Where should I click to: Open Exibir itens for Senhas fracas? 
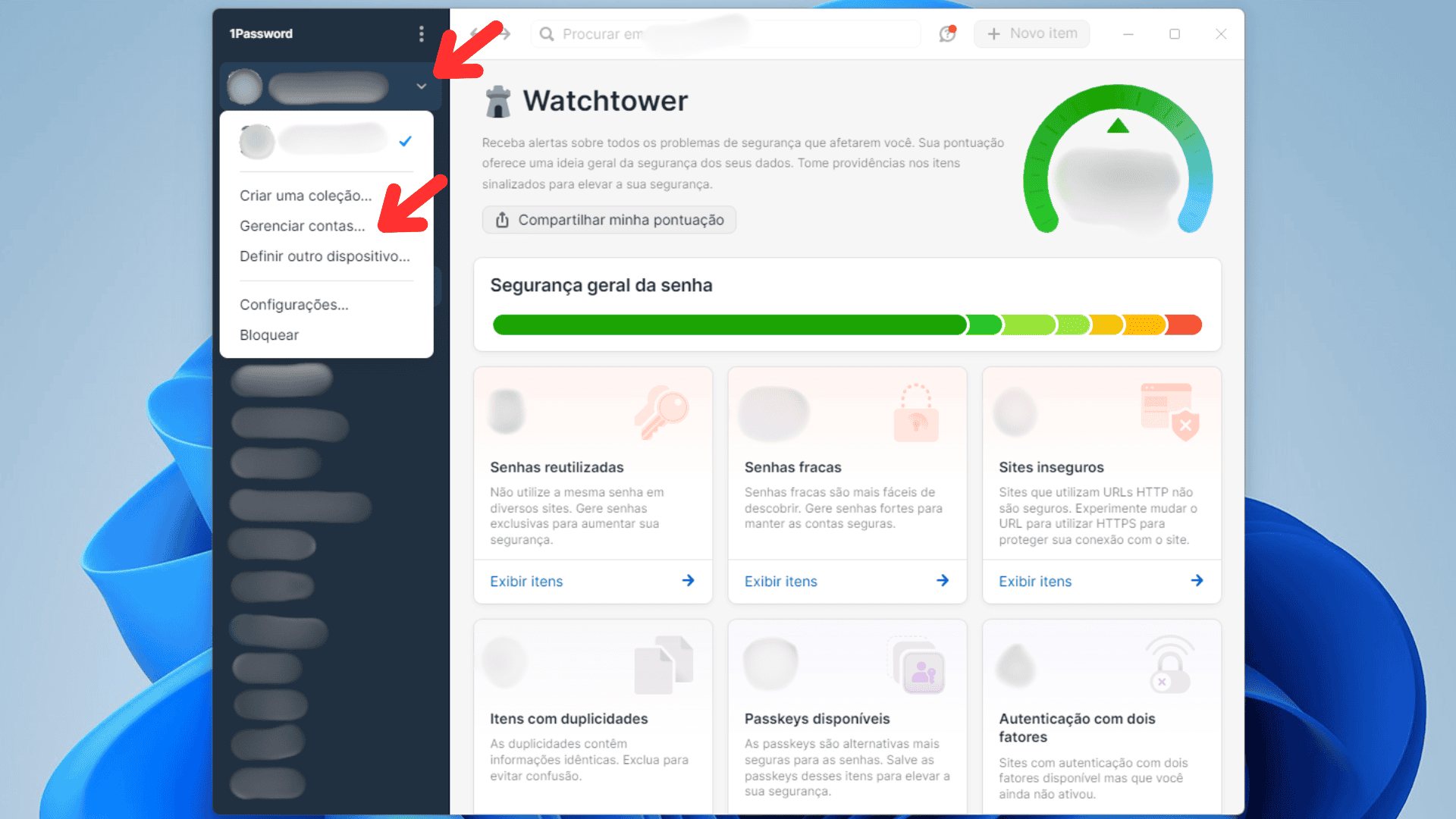[780, 582]
